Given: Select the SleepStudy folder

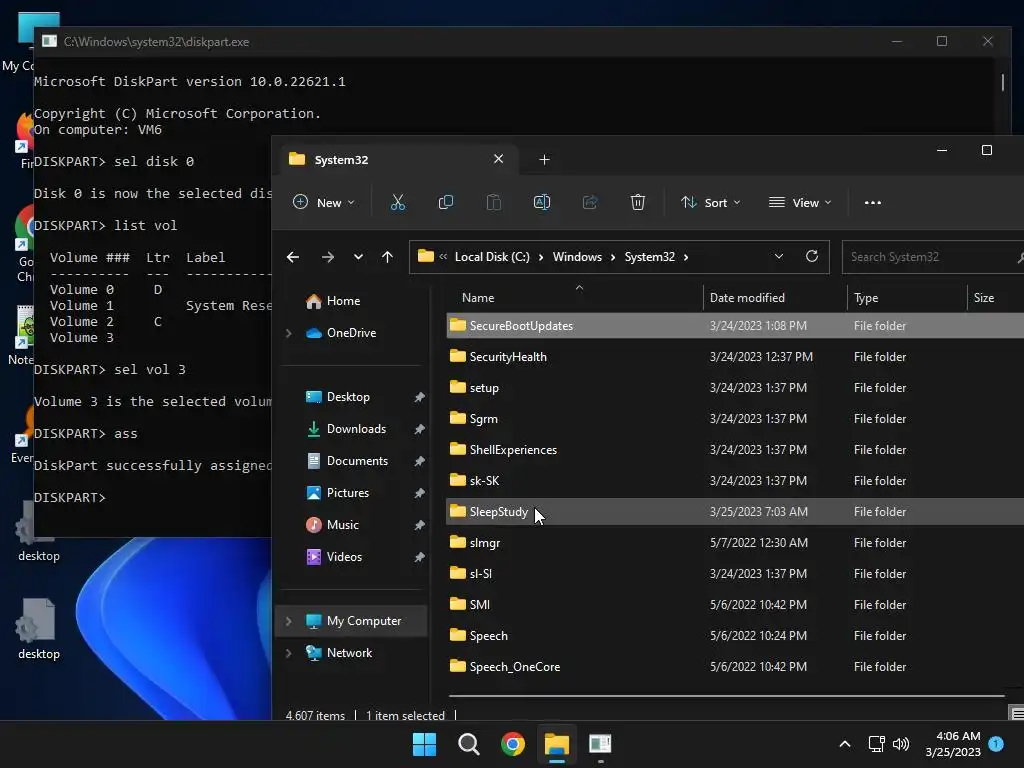Looking at the screenshot, I should [x=735, y=512].
